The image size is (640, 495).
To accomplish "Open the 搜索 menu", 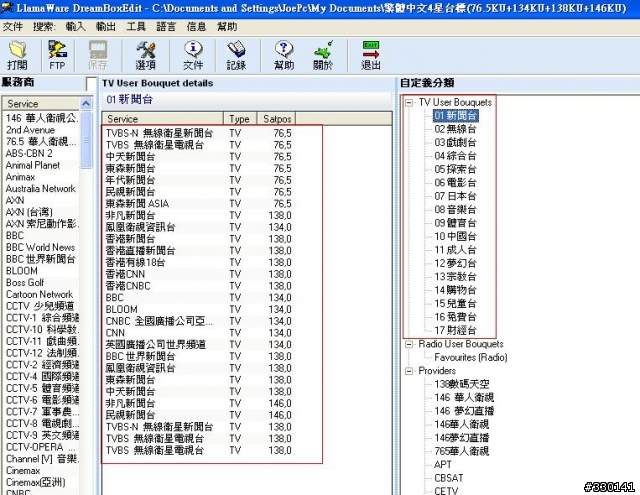I will click(x=44, y=27).
